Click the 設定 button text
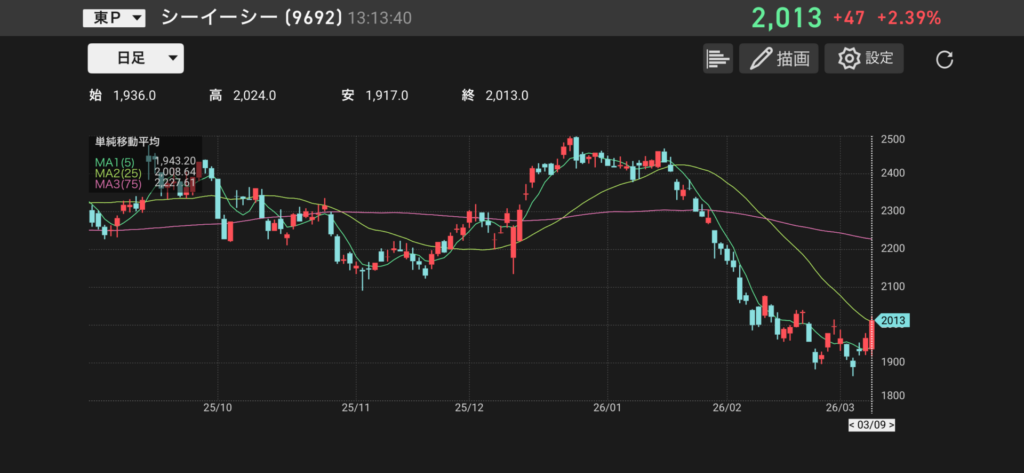 [879, 58]
